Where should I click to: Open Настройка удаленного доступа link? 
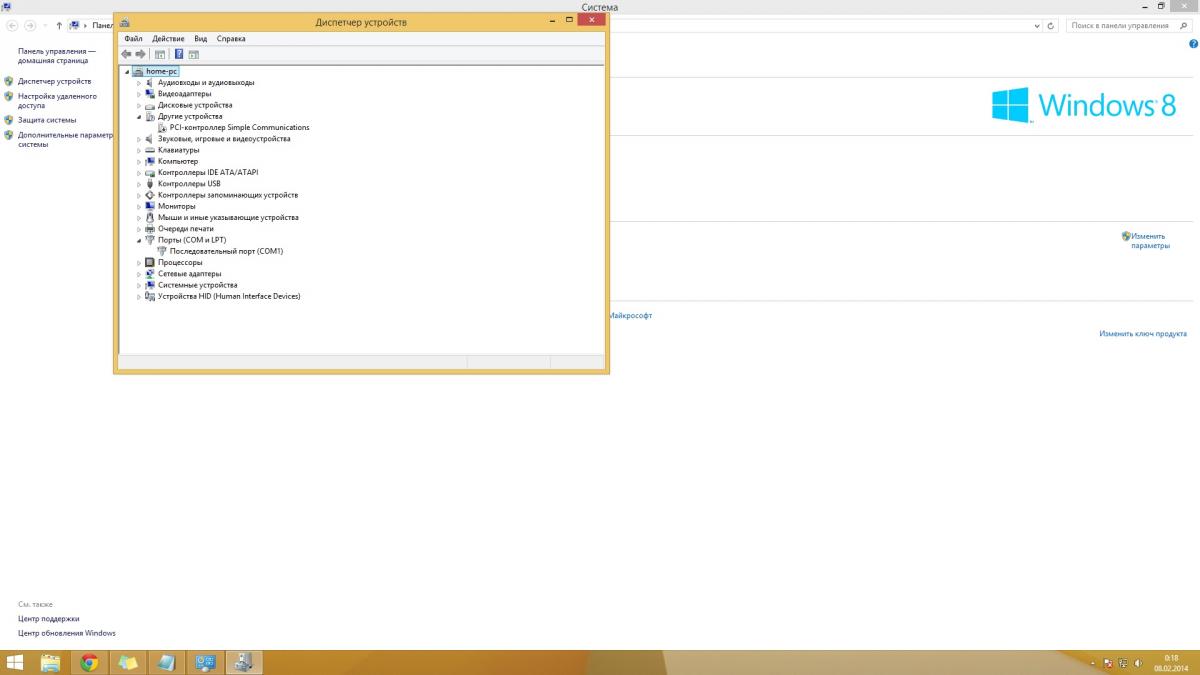57,100
